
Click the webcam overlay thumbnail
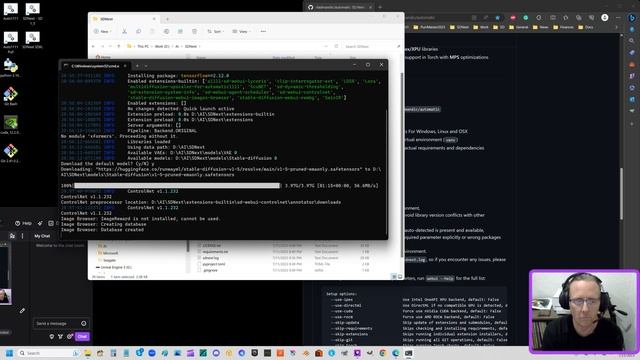(584, 311)
